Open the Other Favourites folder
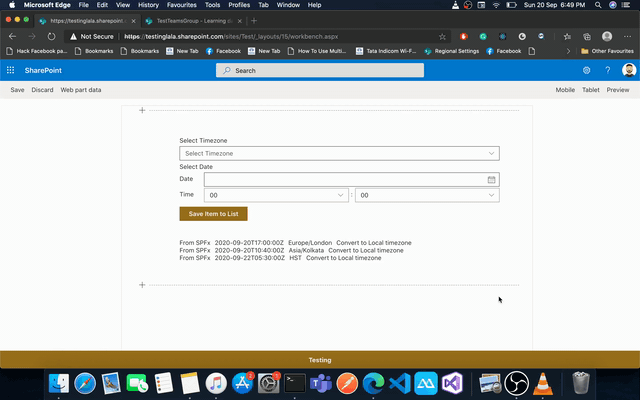 607,51
